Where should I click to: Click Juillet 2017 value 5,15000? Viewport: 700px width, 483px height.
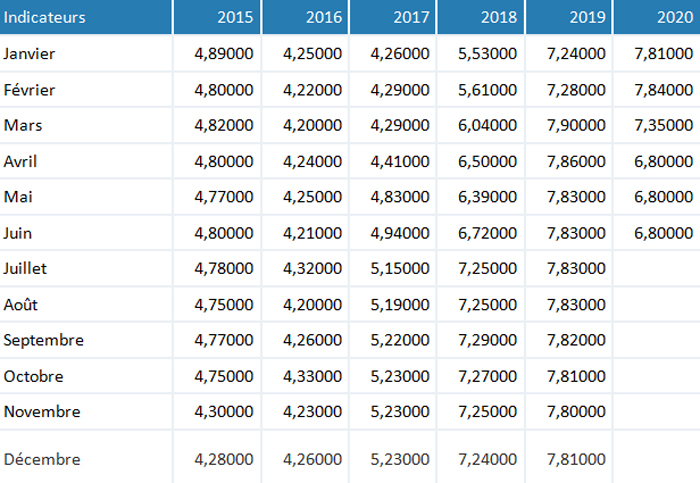pyautogui.click(x=400, y=268)
